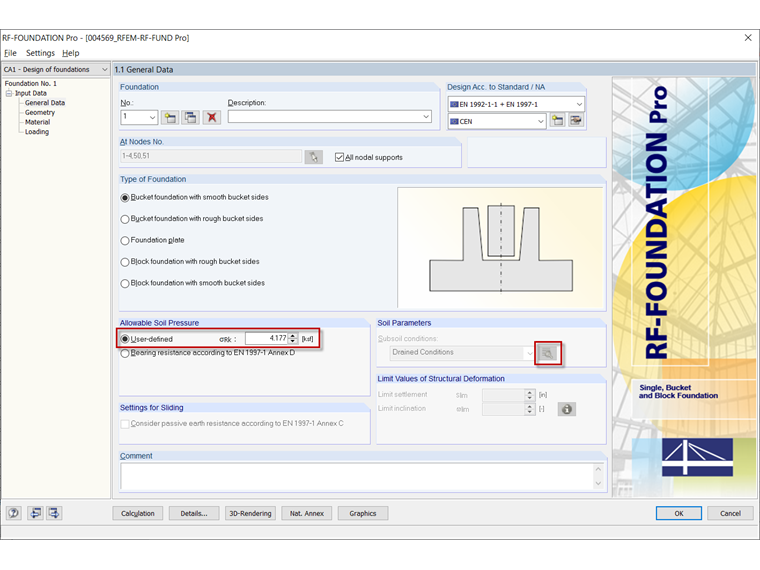The height and width of the screenshot is (570, 760).
Task: Click the new National Annex icon beside CEN
Action: tap(557, 121)
